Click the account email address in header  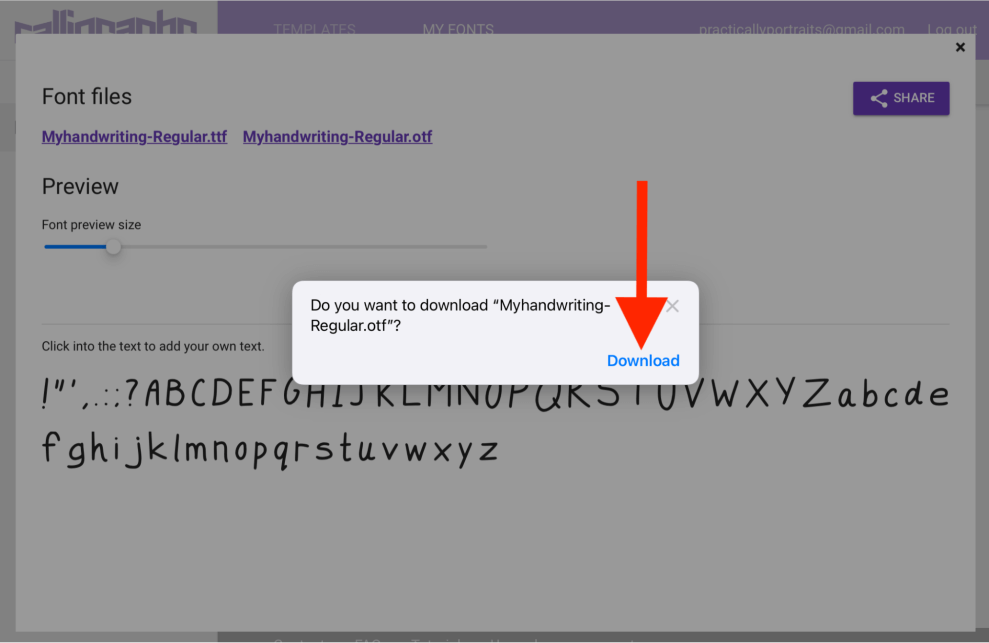click(x=802, y=29)
